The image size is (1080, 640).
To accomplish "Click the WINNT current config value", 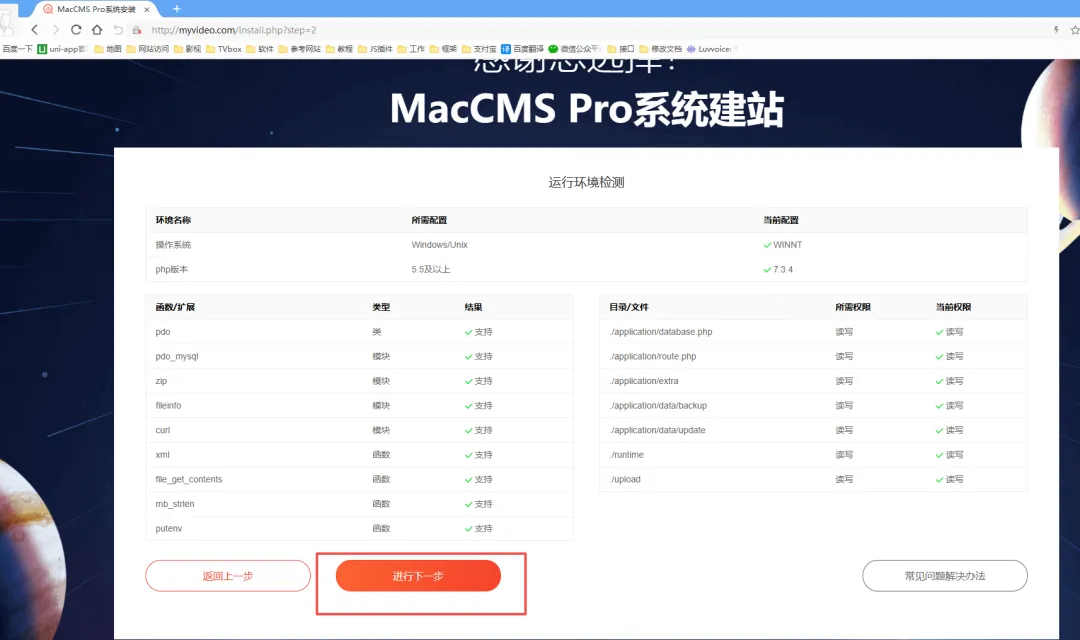I will pyautogui.click(x=787, y=245).
